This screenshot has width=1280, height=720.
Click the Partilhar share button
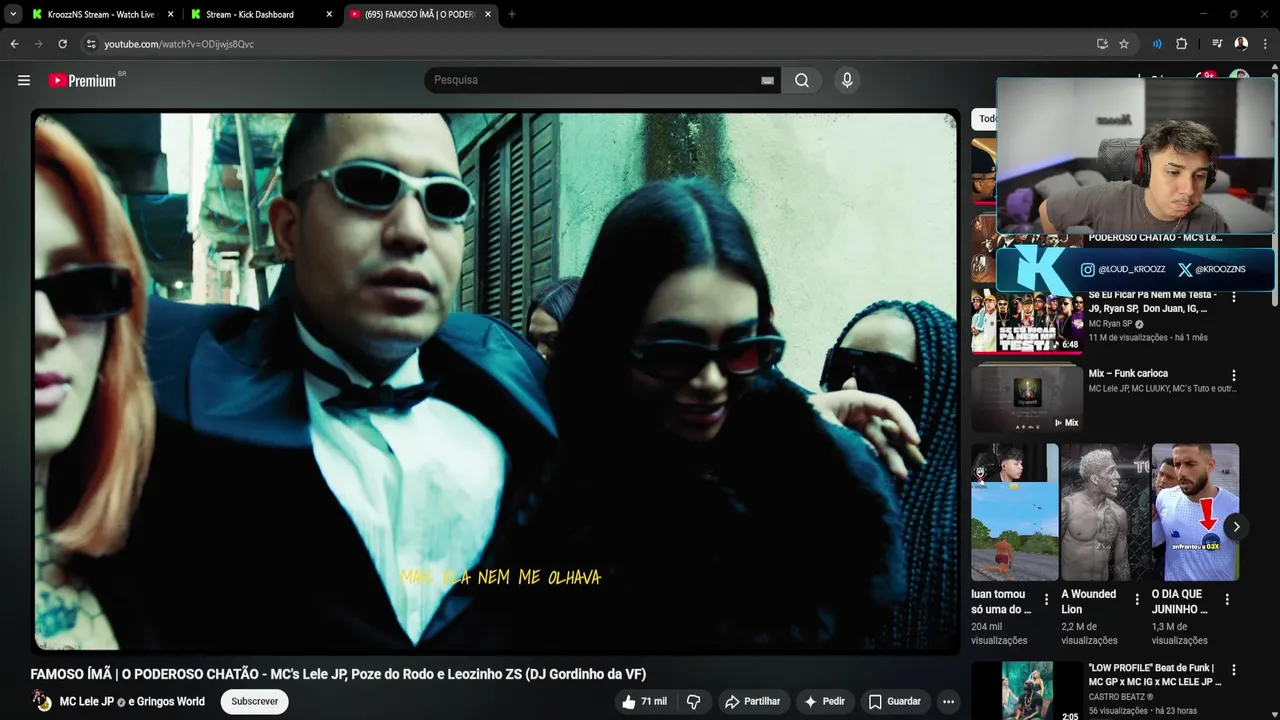(x=752, y=702)
